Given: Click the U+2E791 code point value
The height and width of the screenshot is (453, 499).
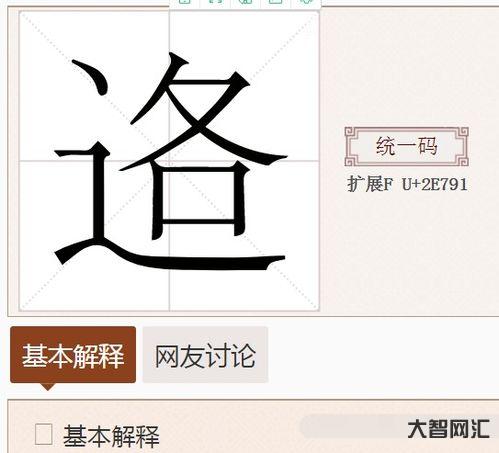Looking at the screenshot, I should pos(435,184).
